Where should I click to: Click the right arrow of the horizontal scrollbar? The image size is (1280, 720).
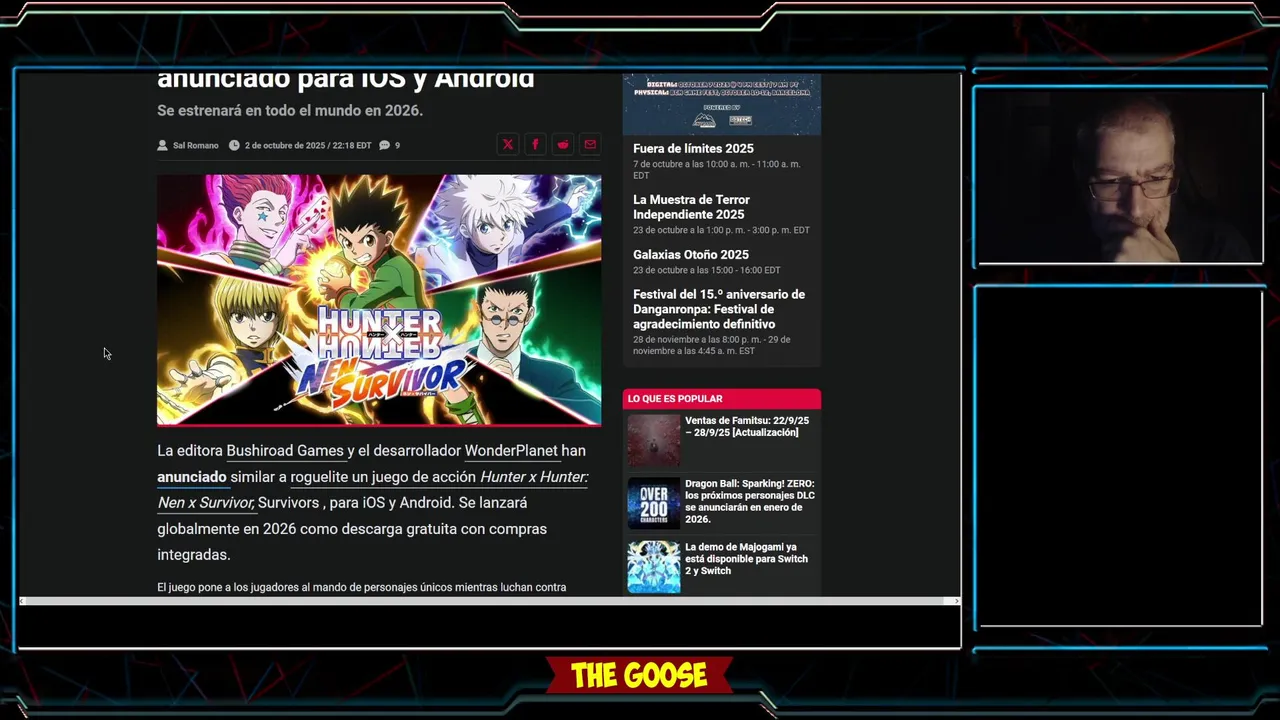click(x=956, y=601)
